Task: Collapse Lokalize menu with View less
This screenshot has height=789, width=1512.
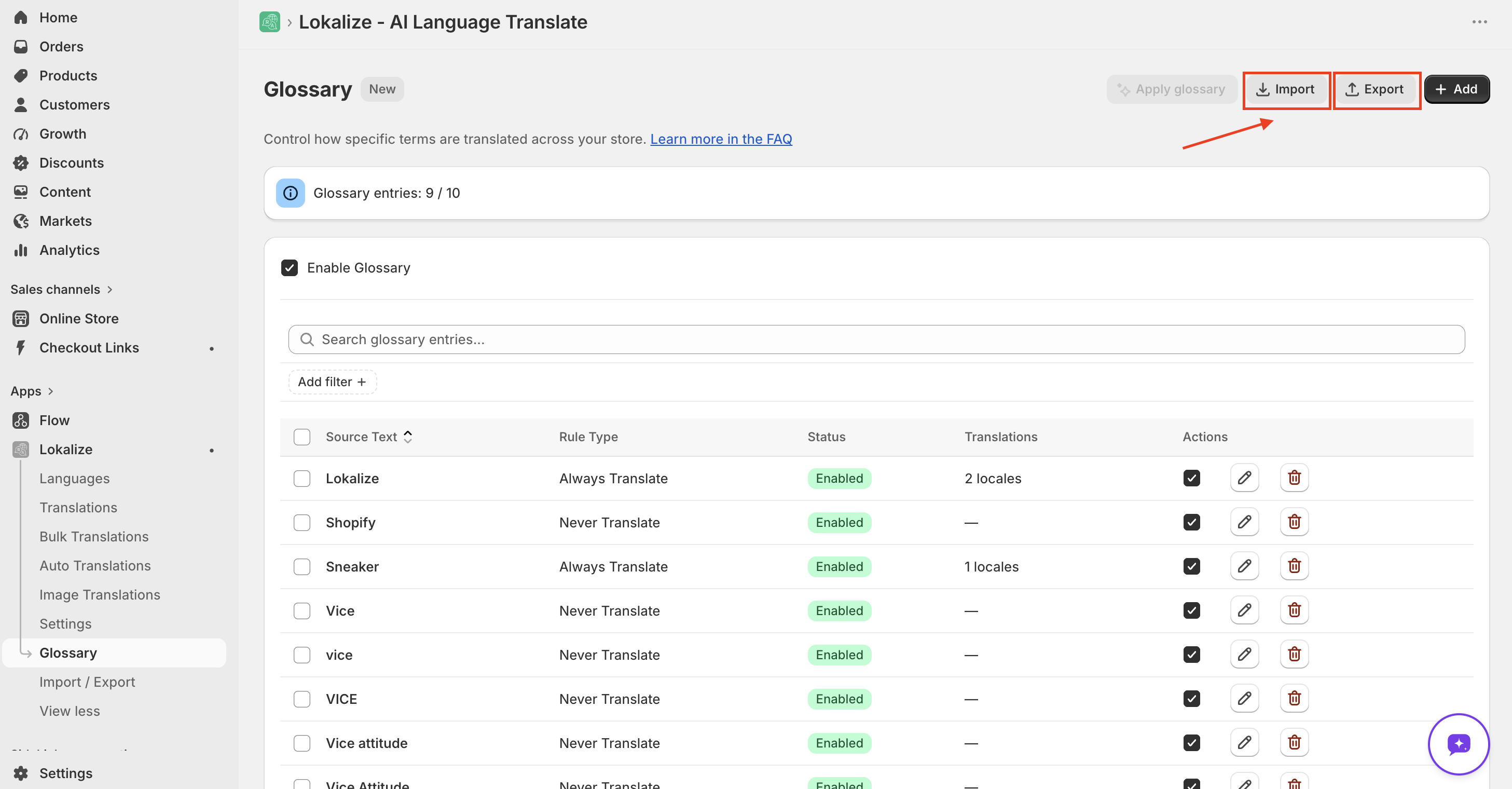Action: pyautogui.click(x=70, y=711)
